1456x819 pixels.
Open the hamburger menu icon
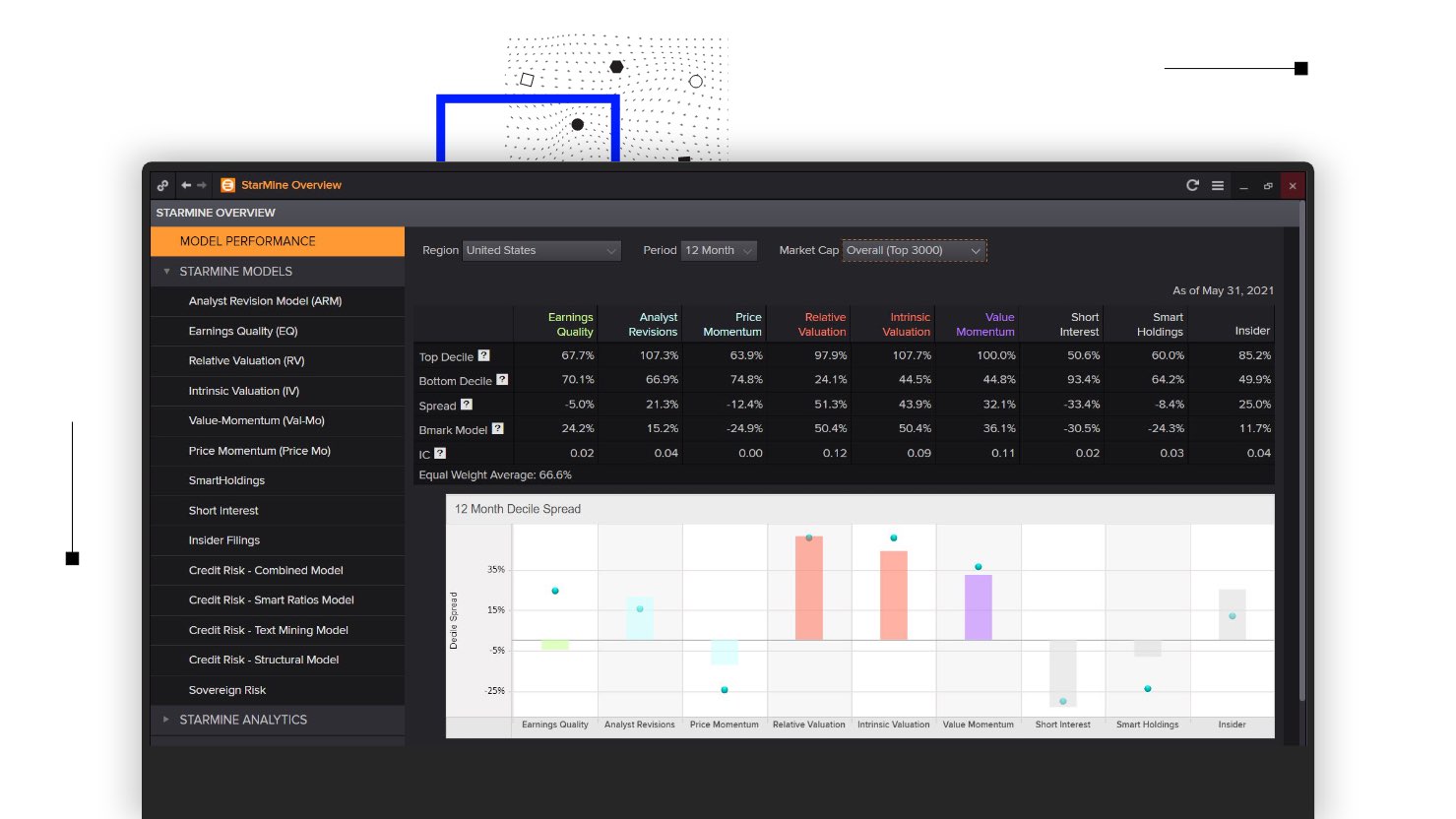coord(1218,185)
